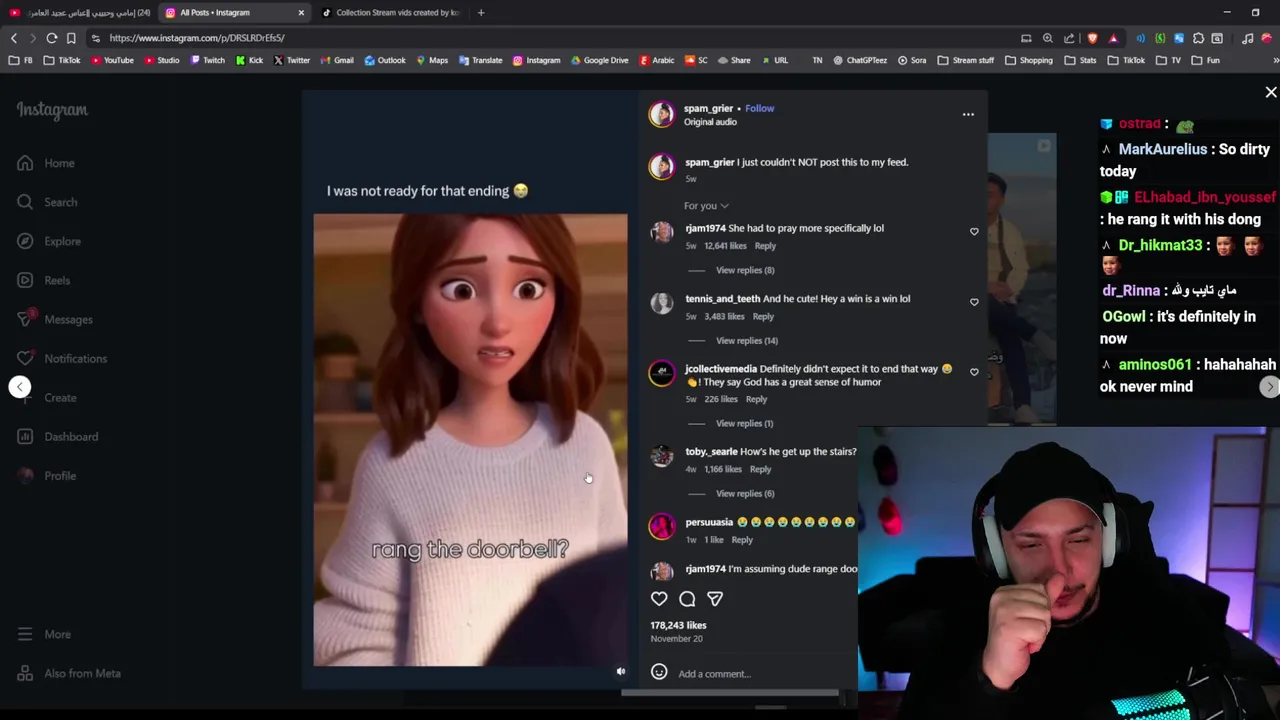The image size is (1280, 720).
Task: Click the share icon in address bar
Action: [1069, 38]
